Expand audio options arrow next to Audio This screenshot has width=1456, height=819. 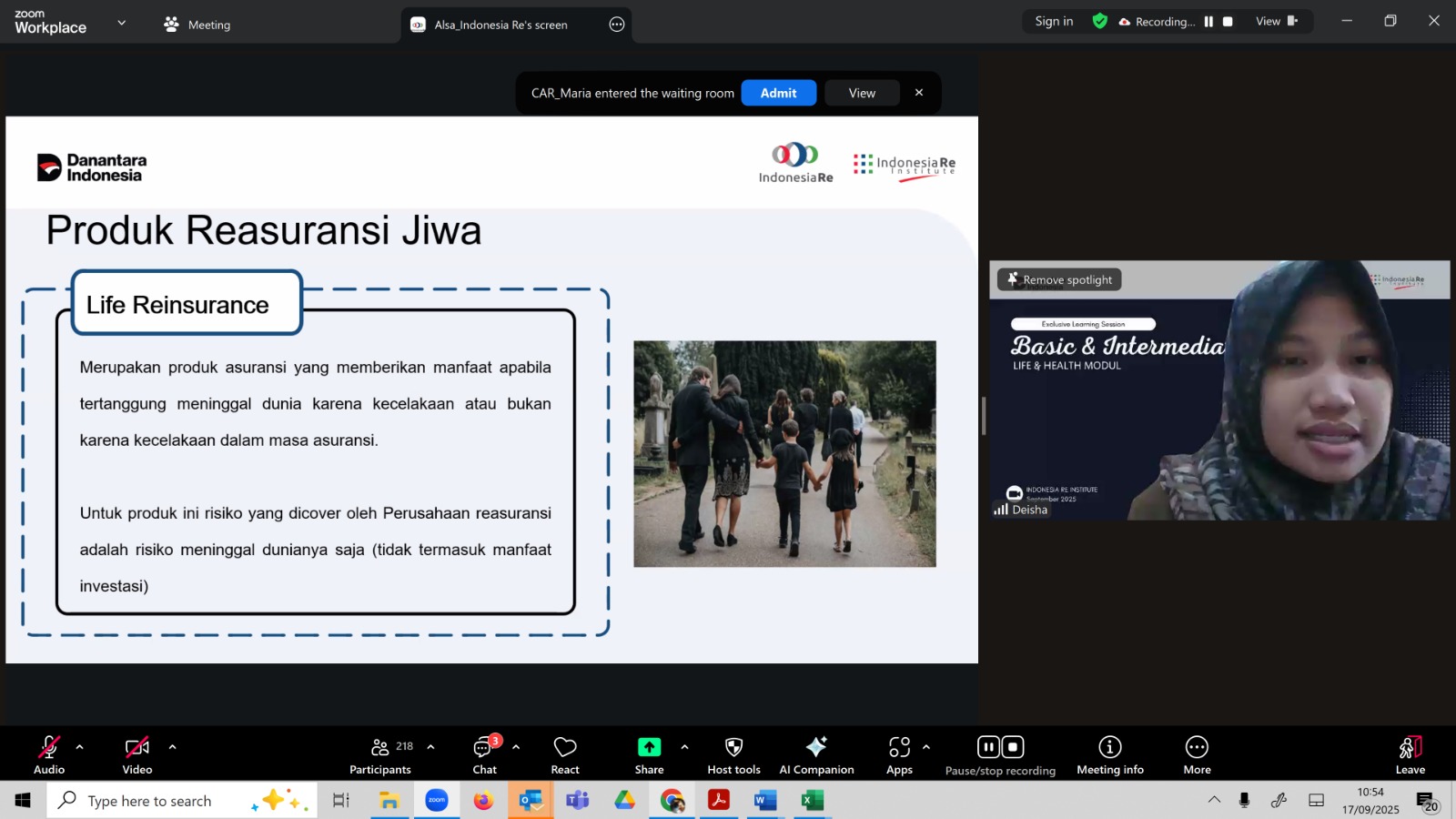click(80, 747)
